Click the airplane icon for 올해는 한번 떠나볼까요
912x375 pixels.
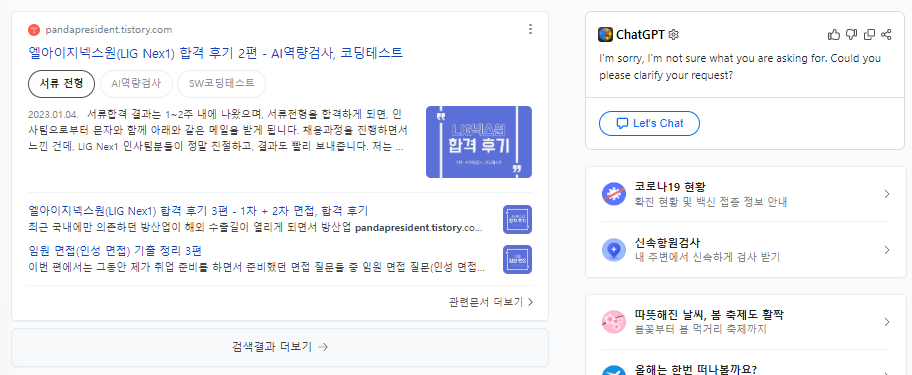tap(614, 370)
